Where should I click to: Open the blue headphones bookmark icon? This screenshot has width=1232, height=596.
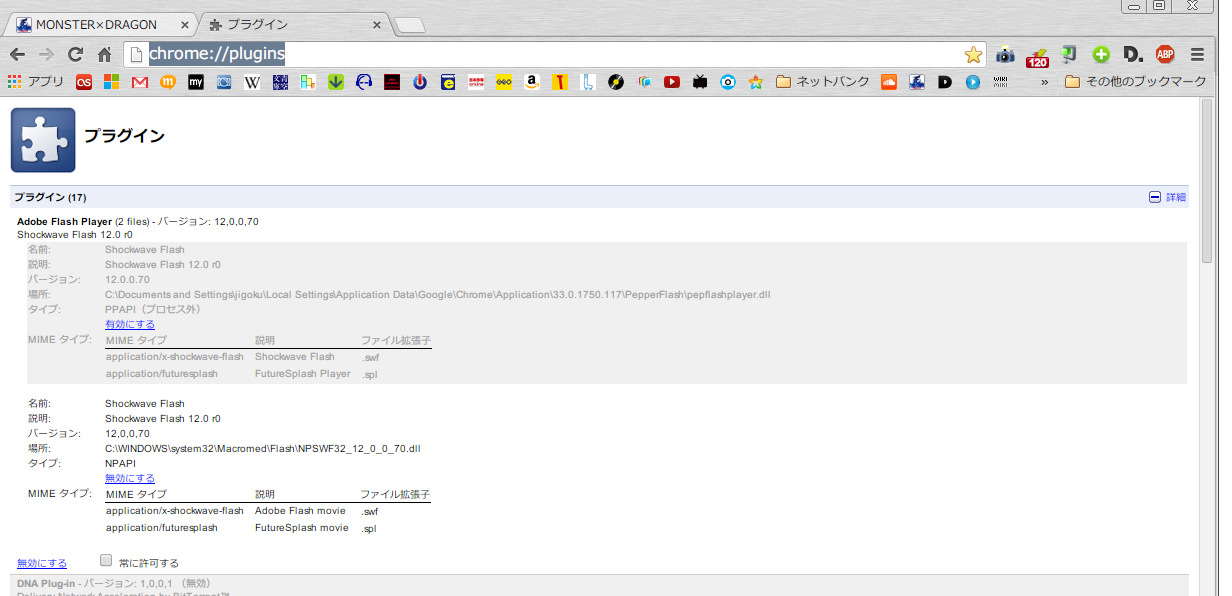364,82
